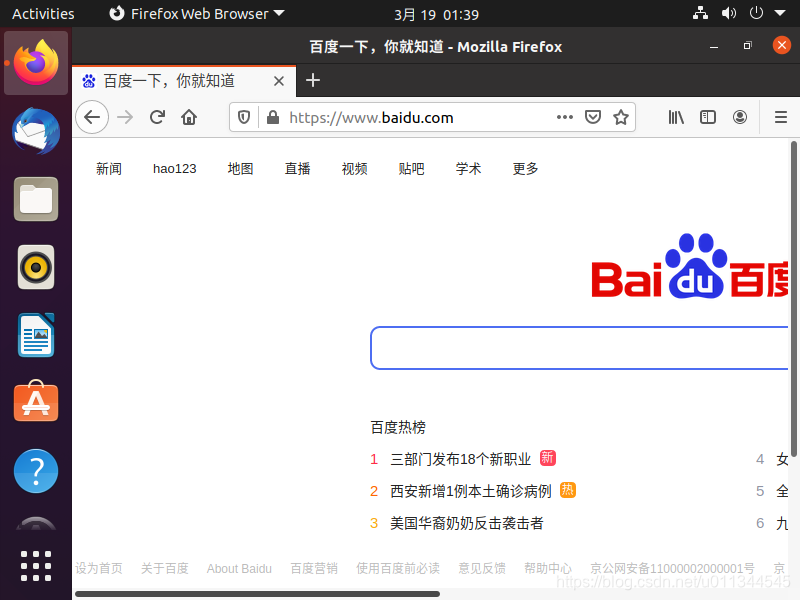Toggle the browser sidebar

tap(708, 117)
